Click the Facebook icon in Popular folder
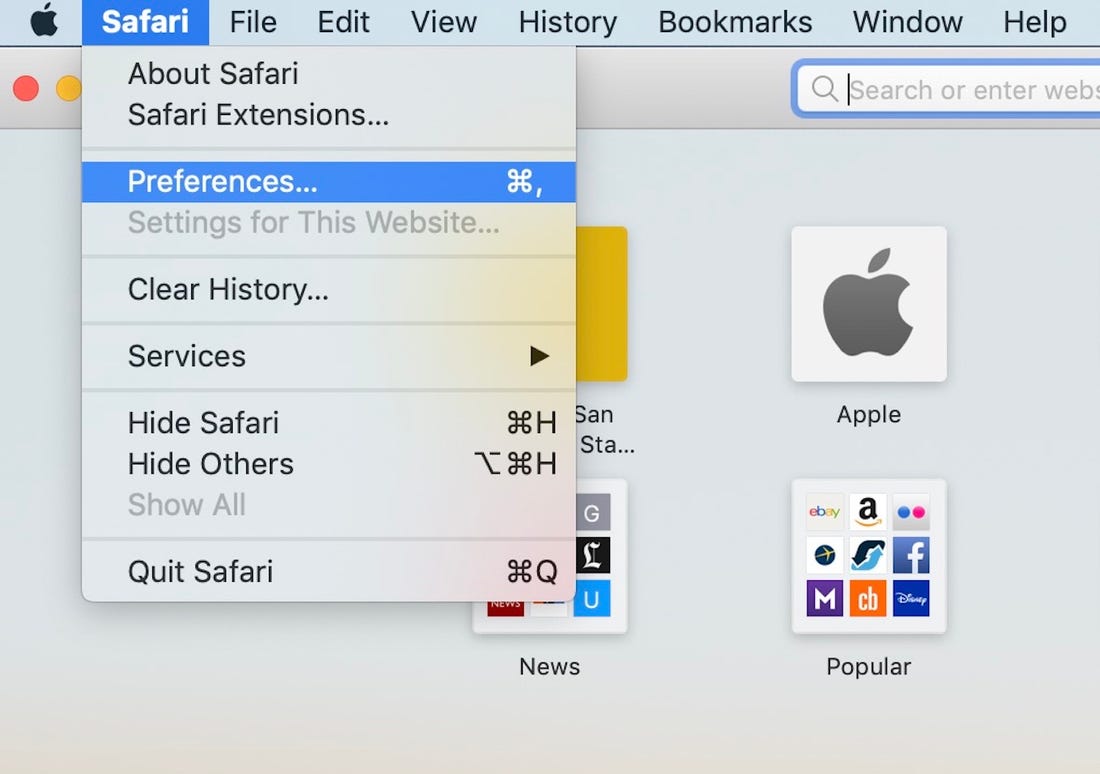Screen dimensions: 1100x774 pyautogui.click(x=911, y=555)
